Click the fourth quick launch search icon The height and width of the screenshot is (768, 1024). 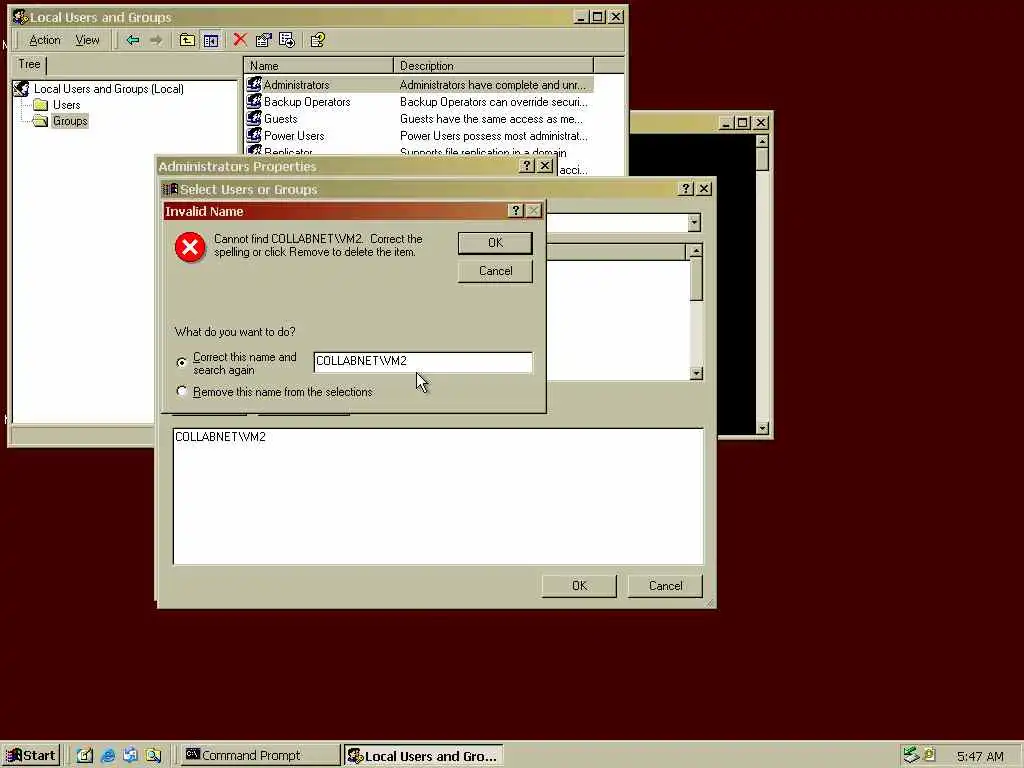153,756
